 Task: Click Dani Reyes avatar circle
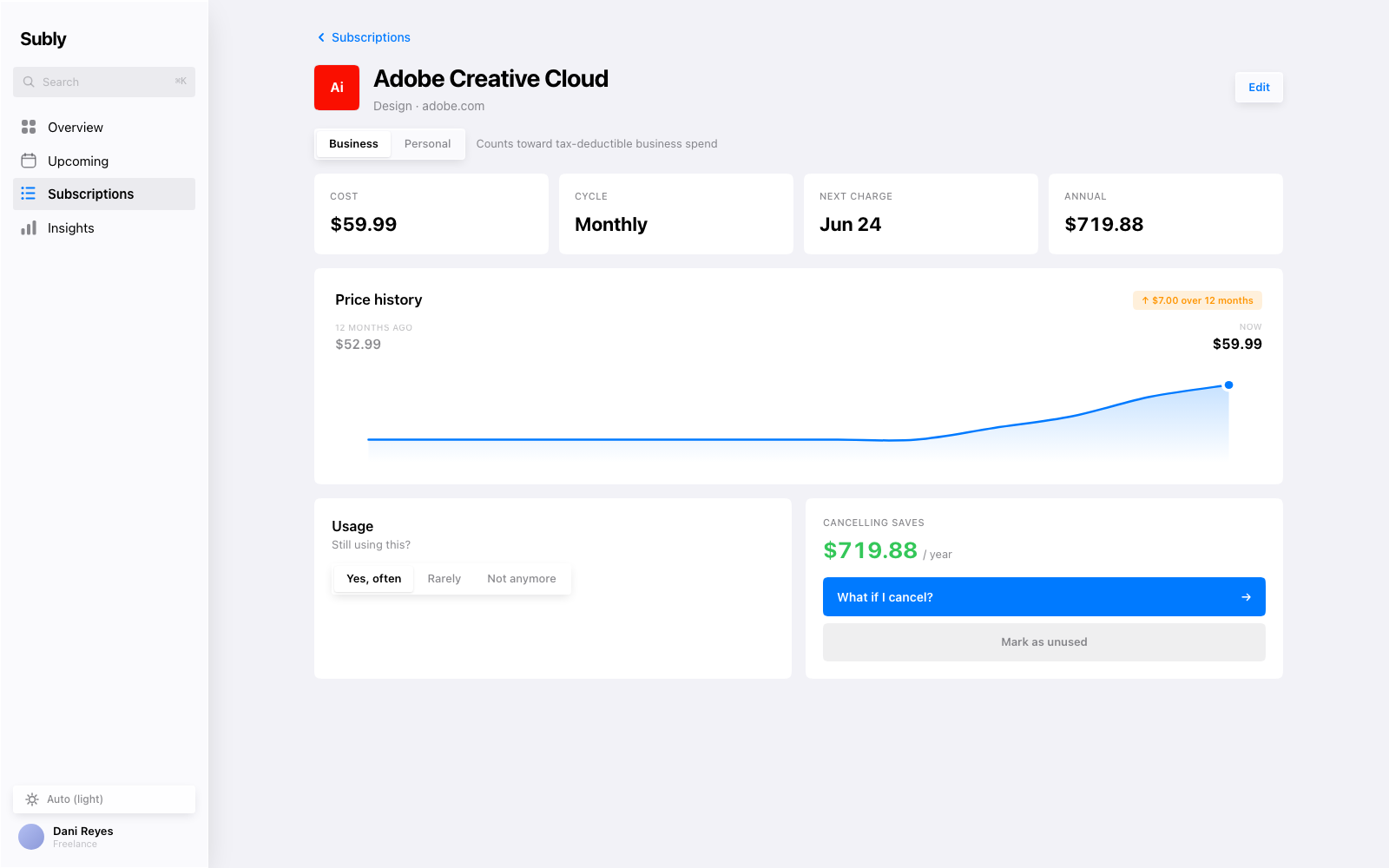[31, 837]
